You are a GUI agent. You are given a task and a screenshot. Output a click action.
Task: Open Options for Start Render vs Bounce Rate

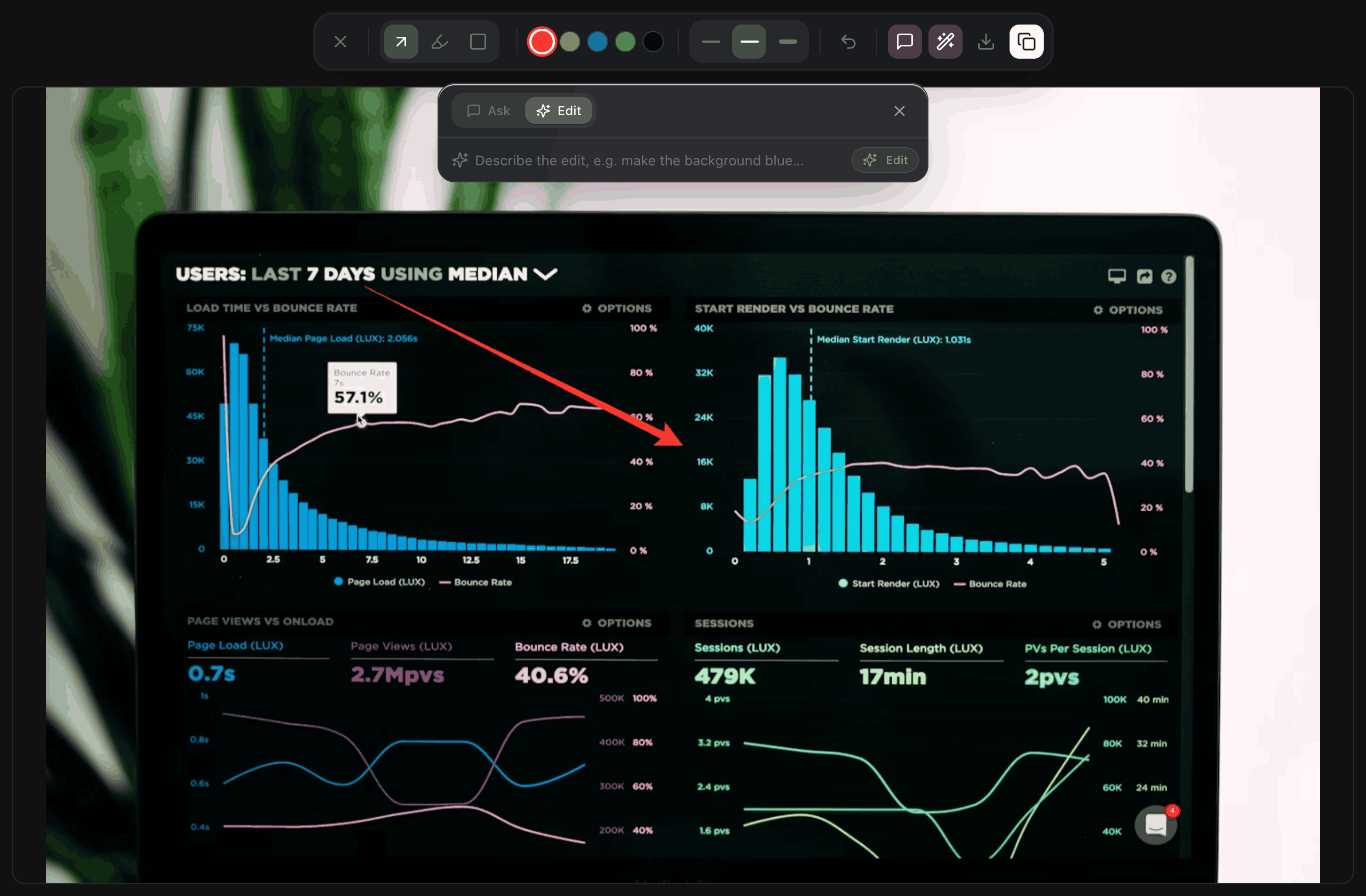1128,310
